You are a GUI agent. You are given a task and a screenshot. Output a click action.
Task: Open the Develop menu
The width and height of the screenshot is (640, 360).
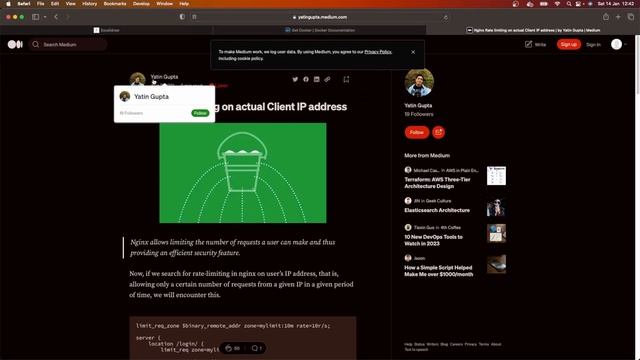141,4
